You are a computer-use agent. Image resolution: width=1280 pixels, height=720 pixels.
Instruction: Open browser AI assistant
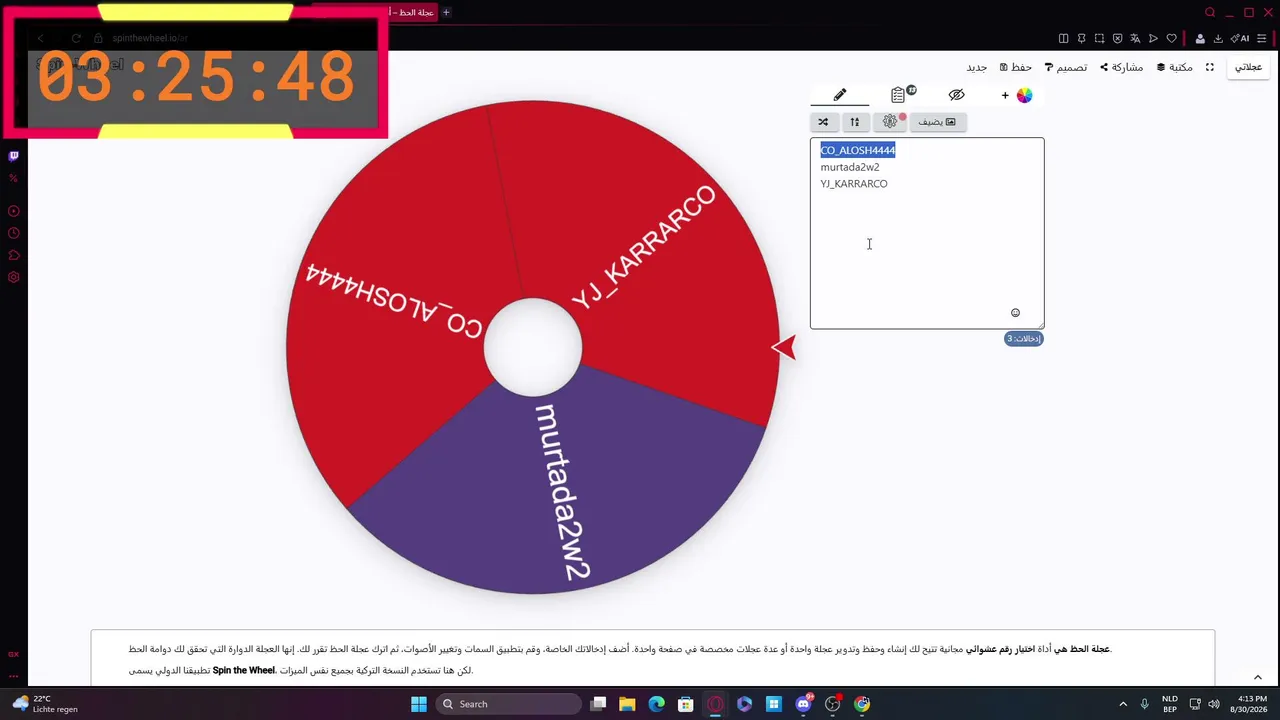click(x=1241, y=38)
